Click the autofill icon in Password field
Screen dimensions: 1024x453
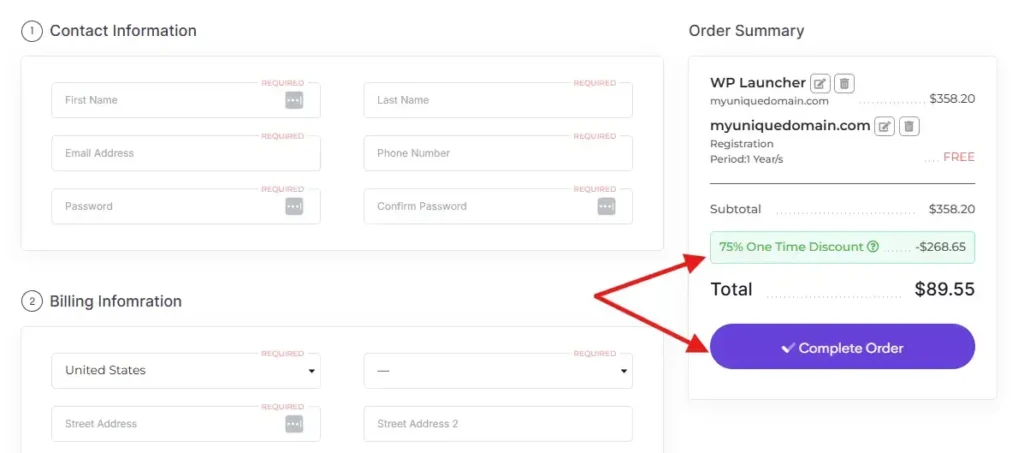coord(294,206)
